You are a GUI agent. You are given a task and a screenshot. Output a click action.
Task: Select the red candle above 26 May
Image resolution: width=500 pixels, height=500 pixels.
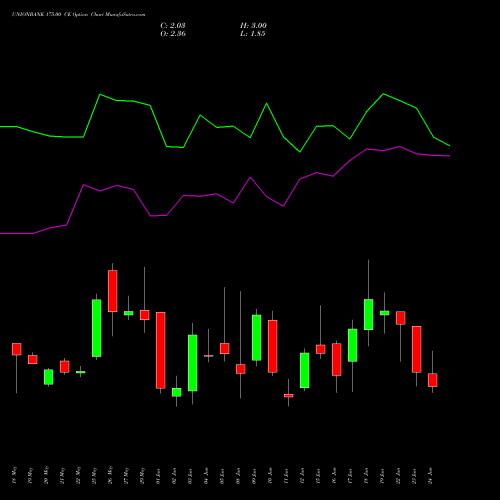point(113,291)
